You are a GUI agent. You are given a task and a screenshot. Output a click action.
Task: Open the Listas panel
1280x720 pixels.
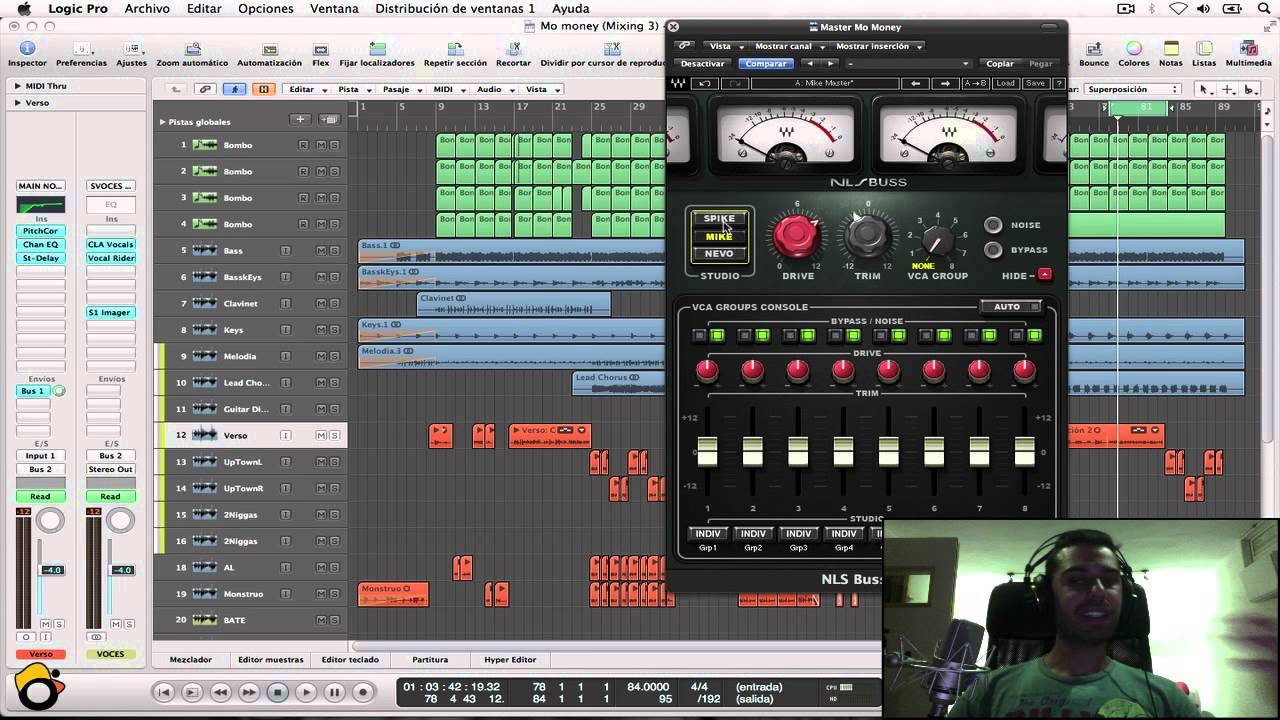(1204, 54)
